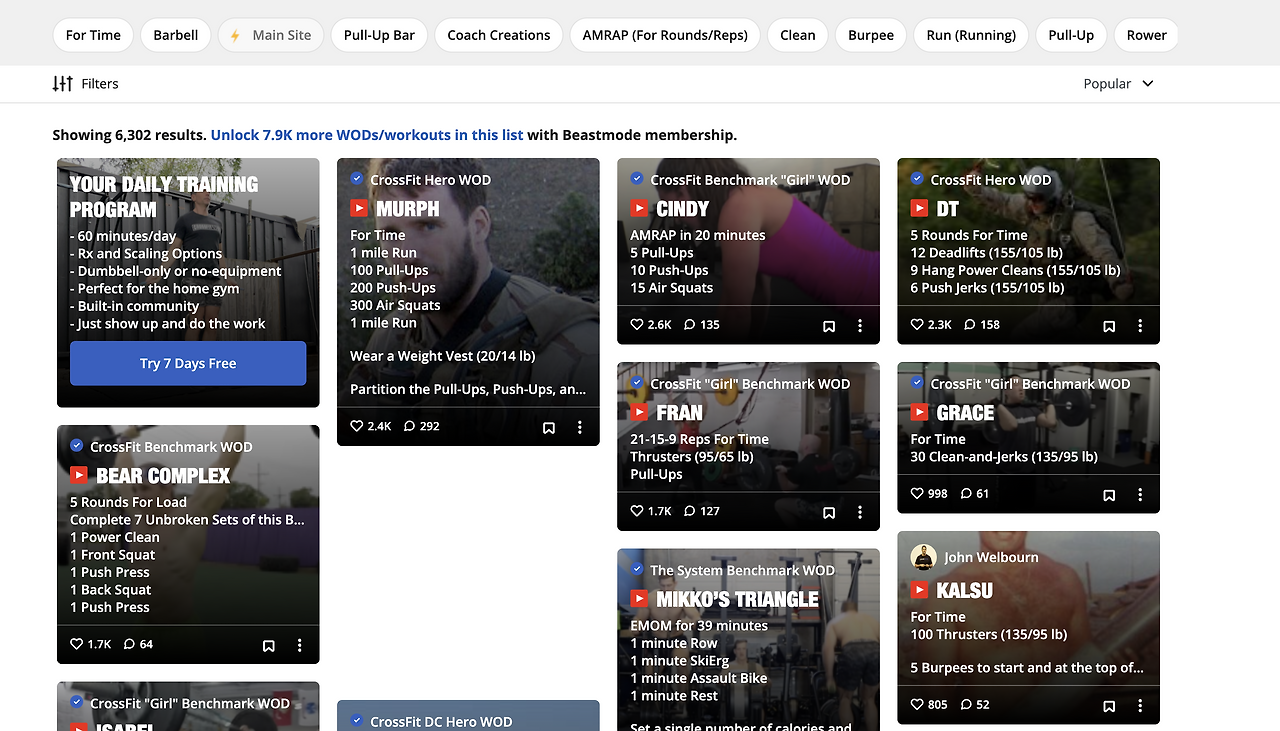The image size is (1280, 731).
Task: Select the Coach Creations filter chip
Action: [x=499, y=35]
